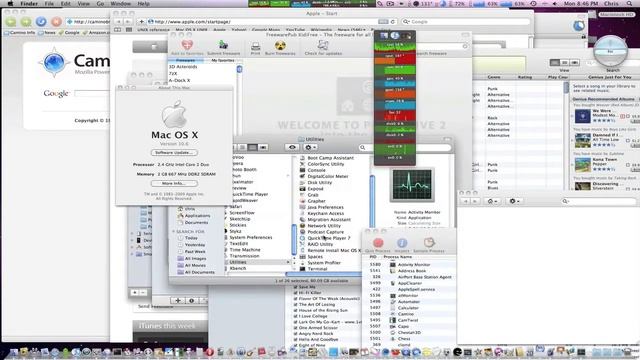Uncheck the Save Me song
The image size is (640, 360).
pyautogui.click(x=296, y=287)
